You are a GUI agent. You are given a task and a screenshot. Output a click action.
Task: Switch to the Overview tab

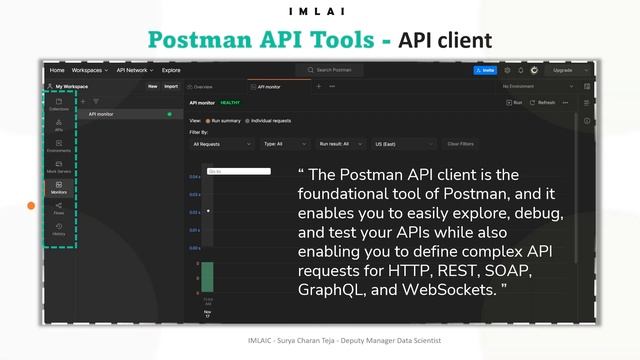coord(200,87)
